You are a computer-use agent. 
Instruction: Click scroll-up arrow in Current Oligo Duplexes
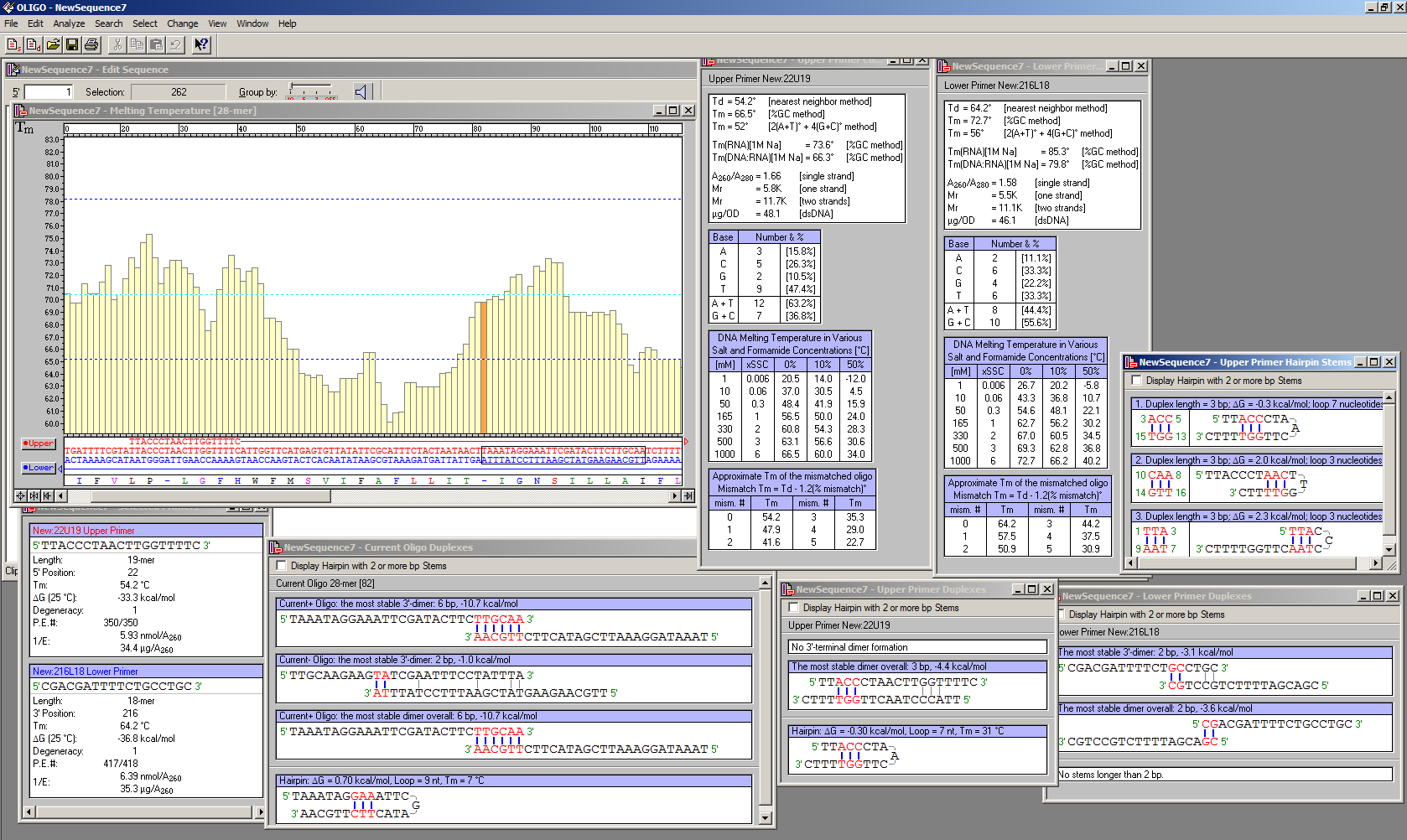click(x=765, y=582)
